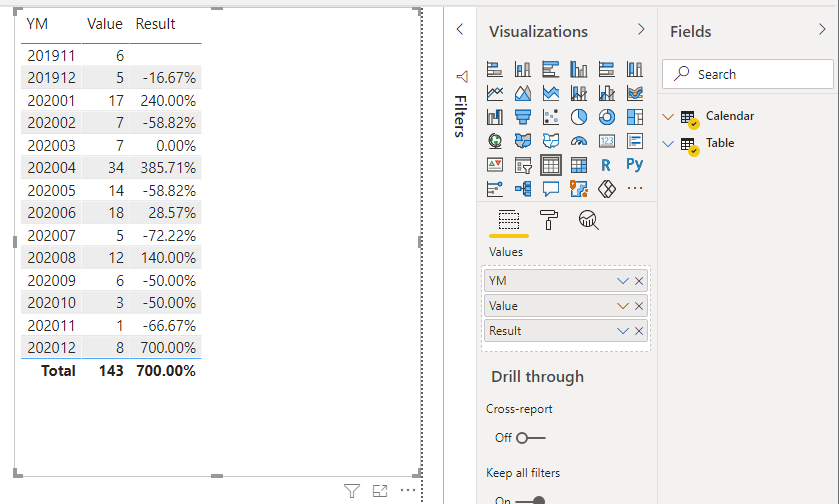839x504 pixels.
Task: Select the Python visual
Action: coord(635,164)
